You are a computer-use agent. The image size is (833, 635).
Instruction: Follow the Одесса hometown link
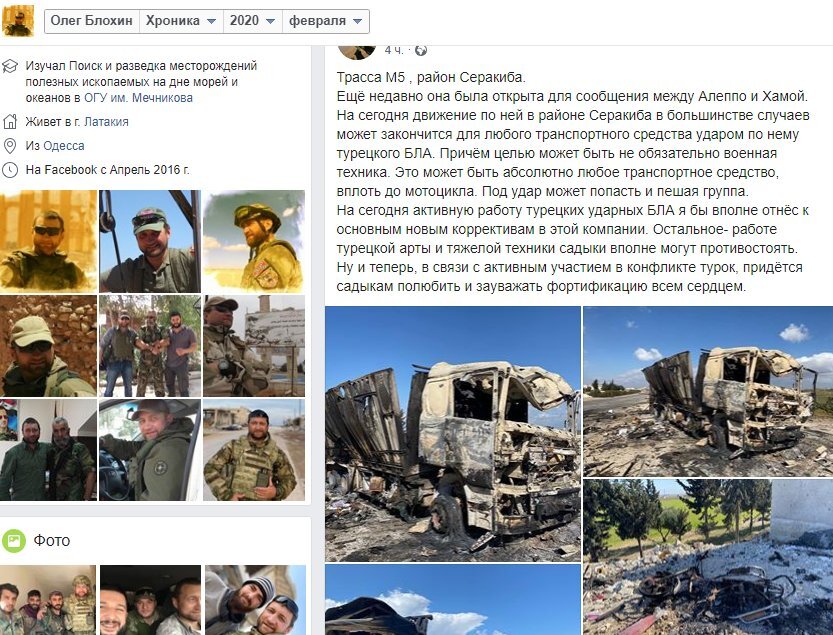64,146
